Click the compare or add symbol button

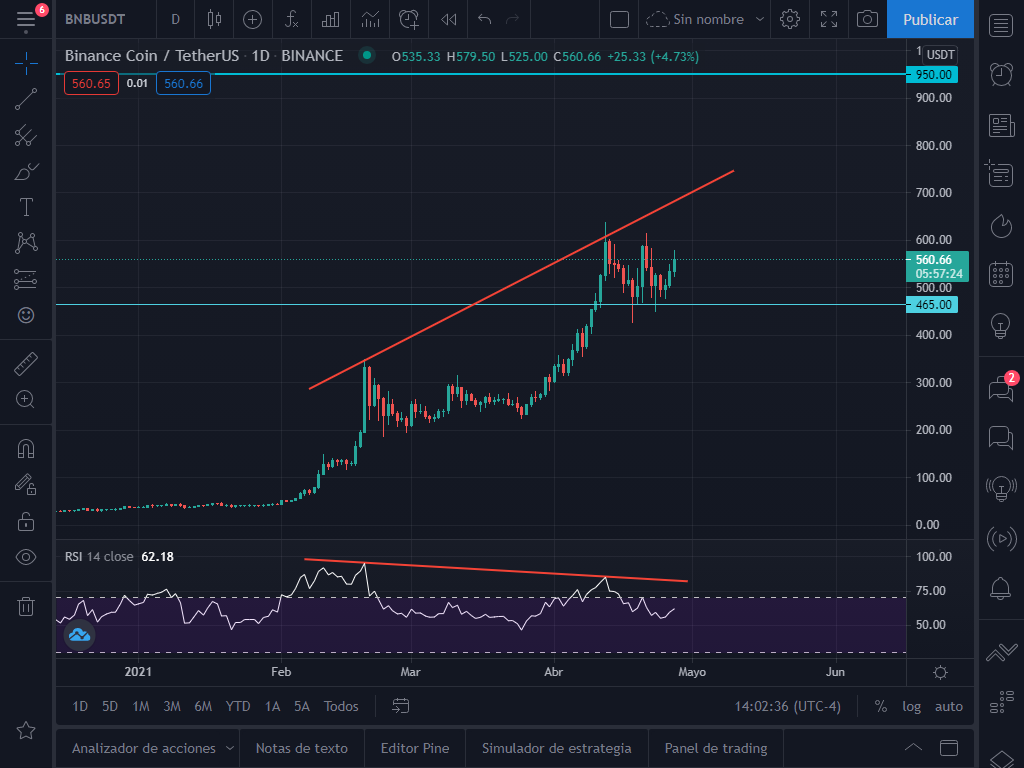(252, 20)
